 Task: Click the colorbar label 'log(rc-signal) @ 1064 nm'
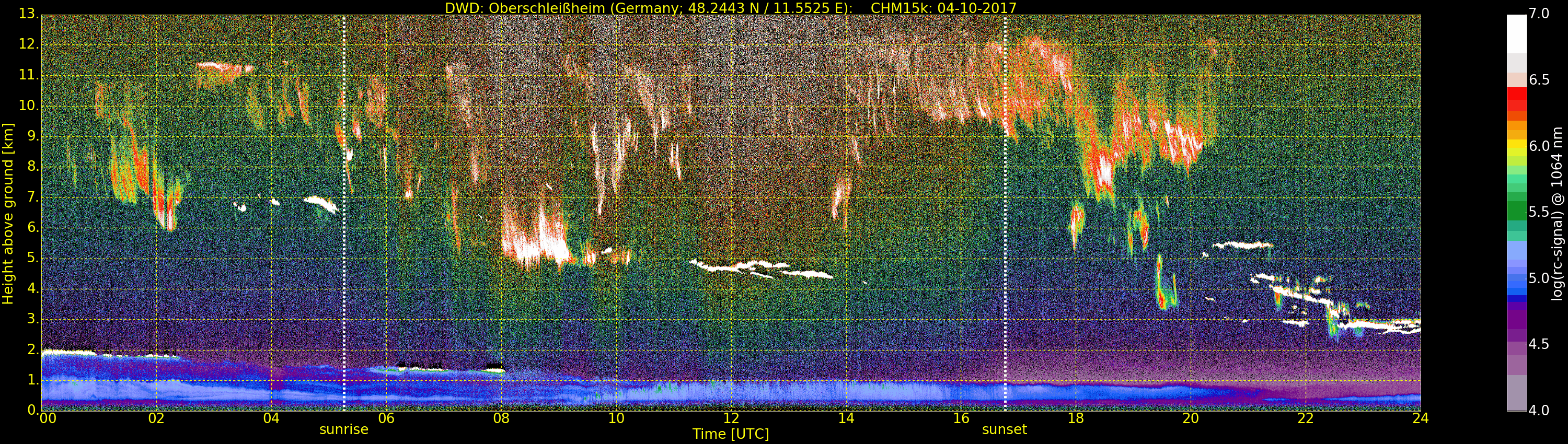click(1557, 214)
